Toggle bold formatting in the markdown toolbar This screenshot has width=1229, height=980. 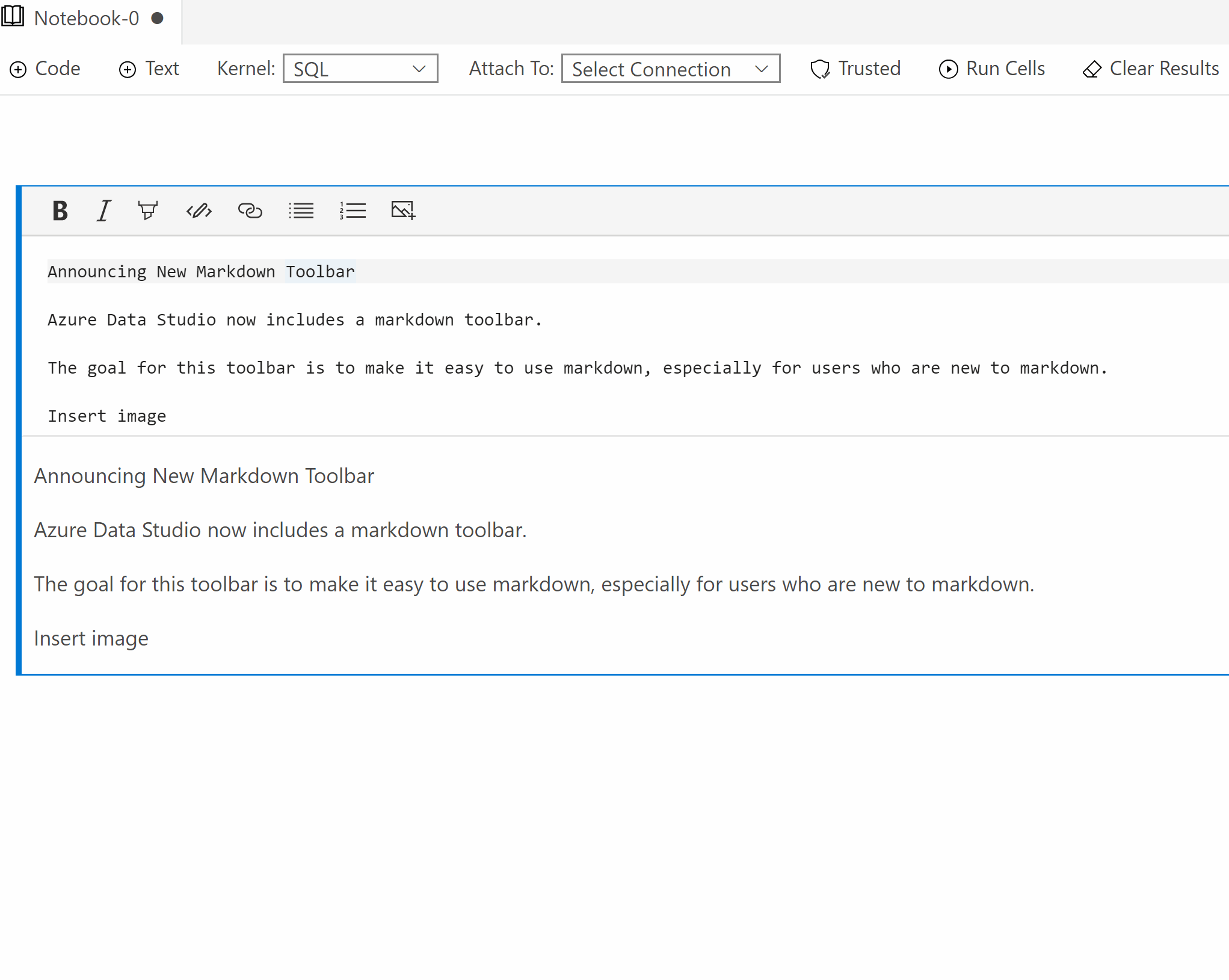coord(60,211)
